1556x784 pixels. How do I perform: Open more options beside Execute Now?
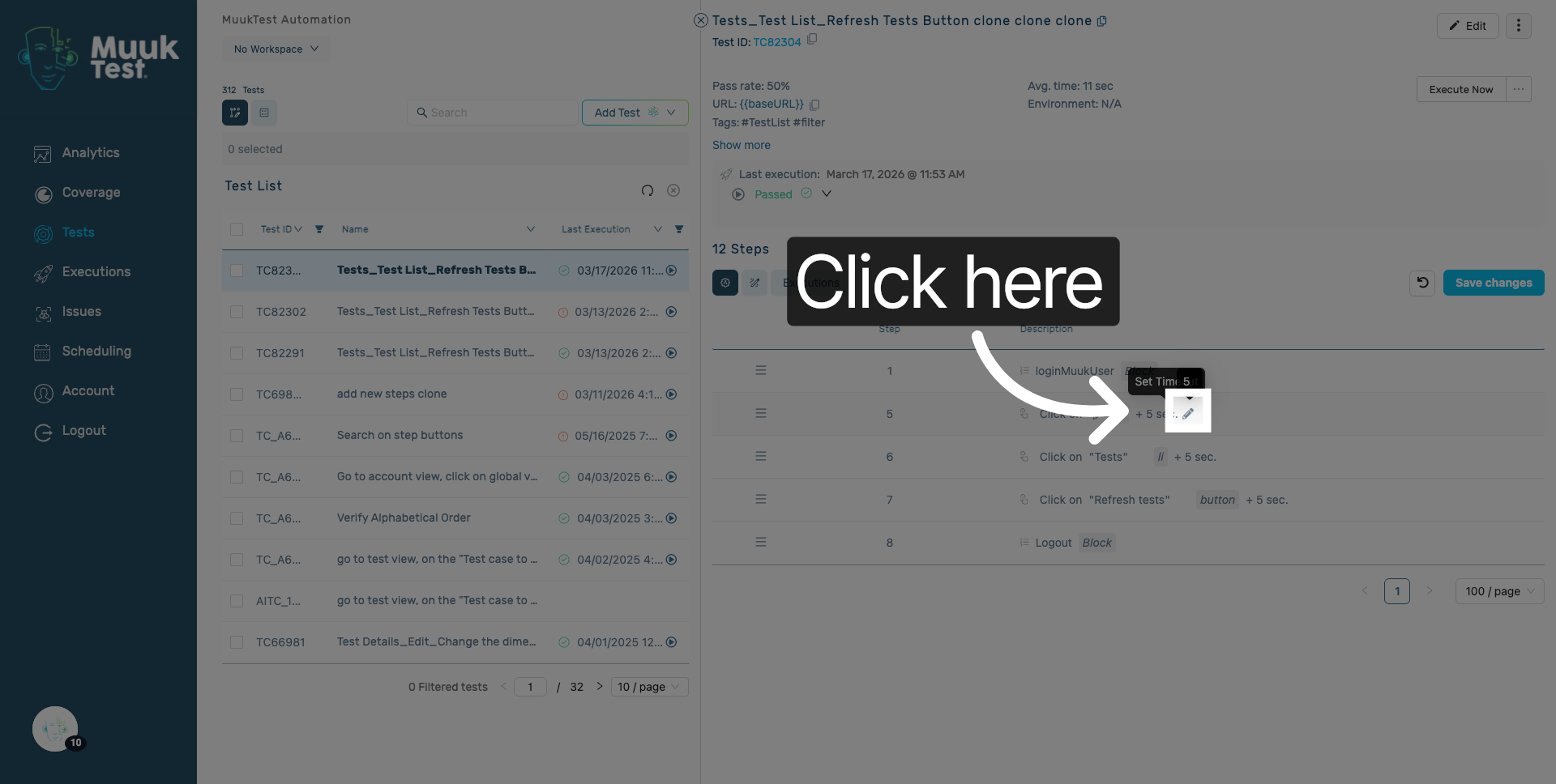1519,89
